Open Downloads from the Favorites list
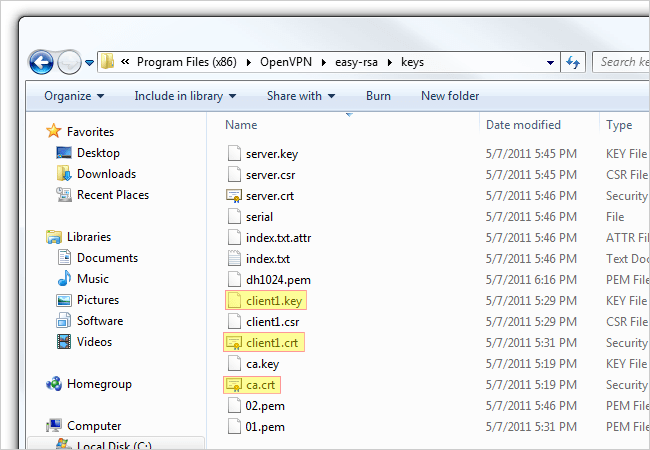Screen dimensions: 650x450 point(107,174)
